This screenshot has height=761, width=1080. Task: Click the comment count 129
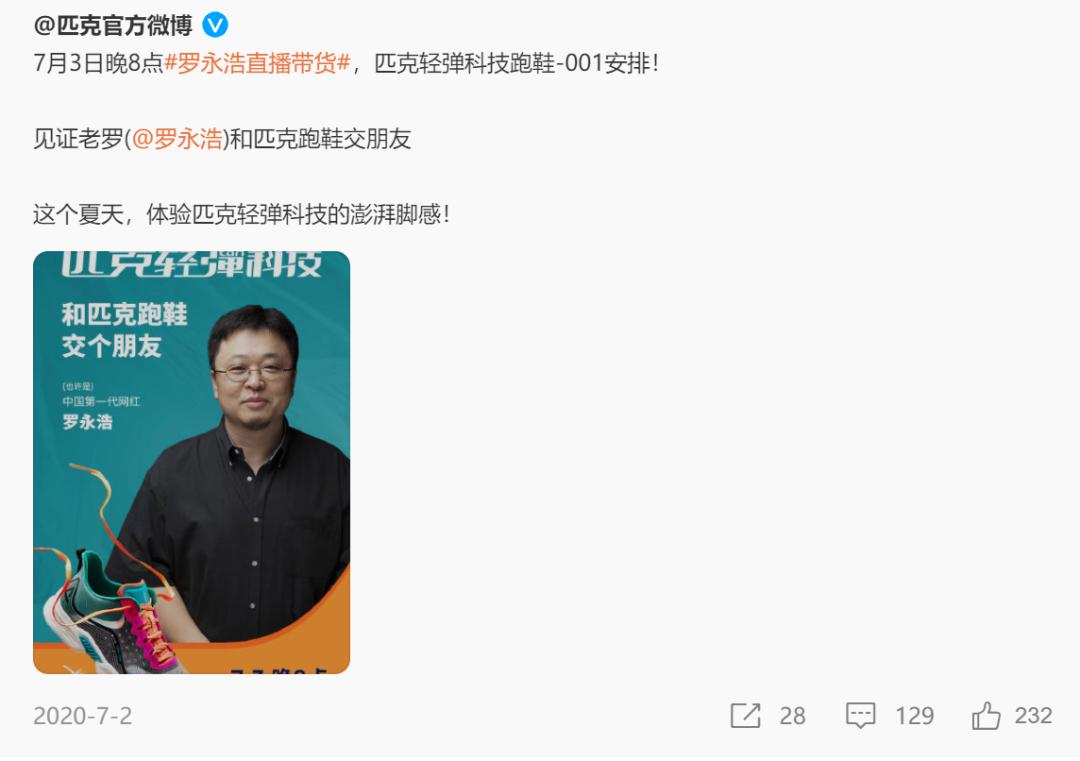914,716
